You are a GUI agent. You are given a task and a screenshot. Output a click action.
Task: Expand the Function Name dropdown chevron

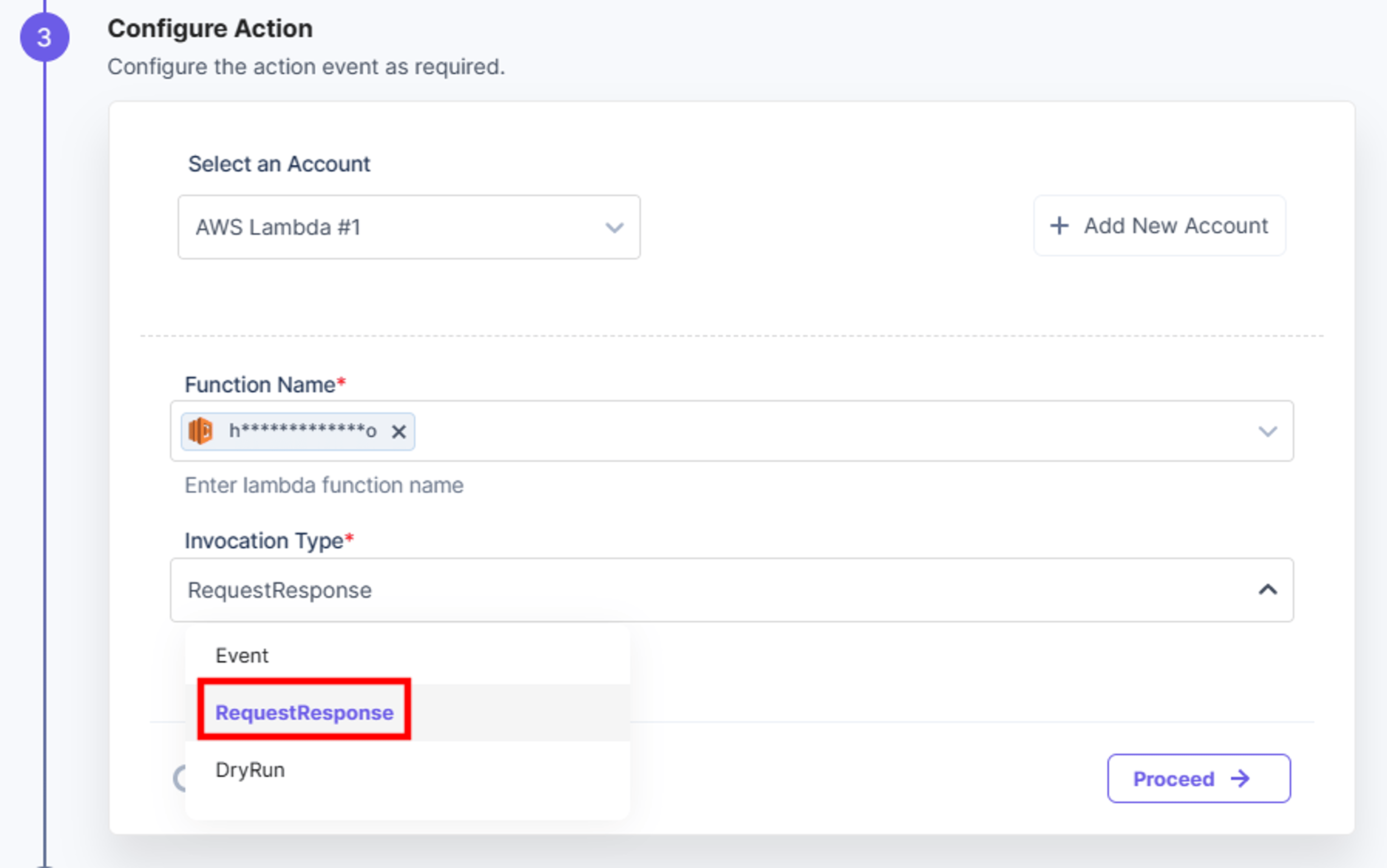1267,431
